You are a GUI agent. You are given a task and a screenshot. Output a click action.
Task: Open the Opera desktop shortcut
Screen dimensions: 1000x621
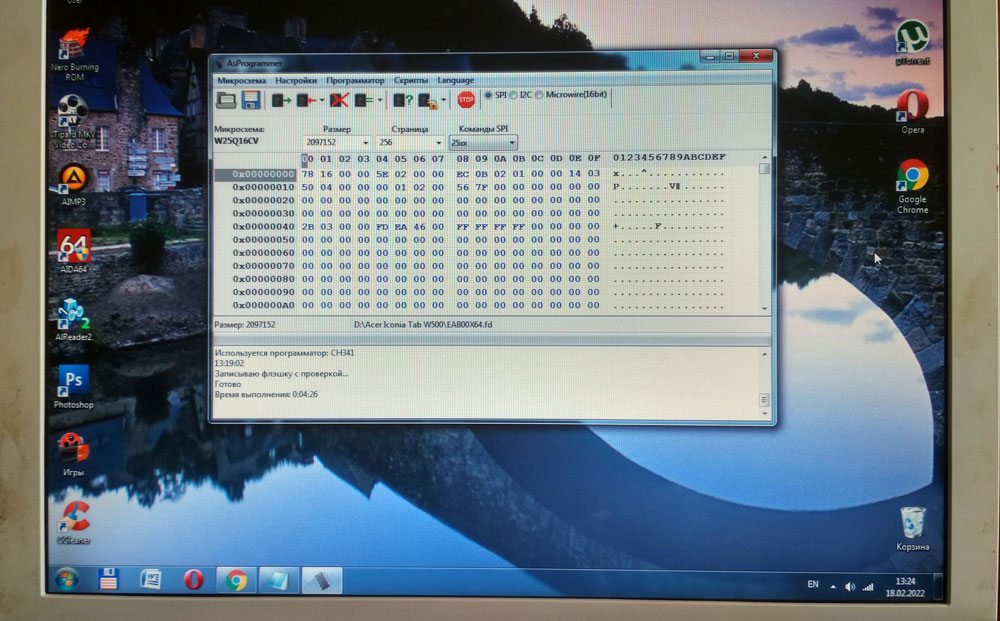[x=912, y=112]
